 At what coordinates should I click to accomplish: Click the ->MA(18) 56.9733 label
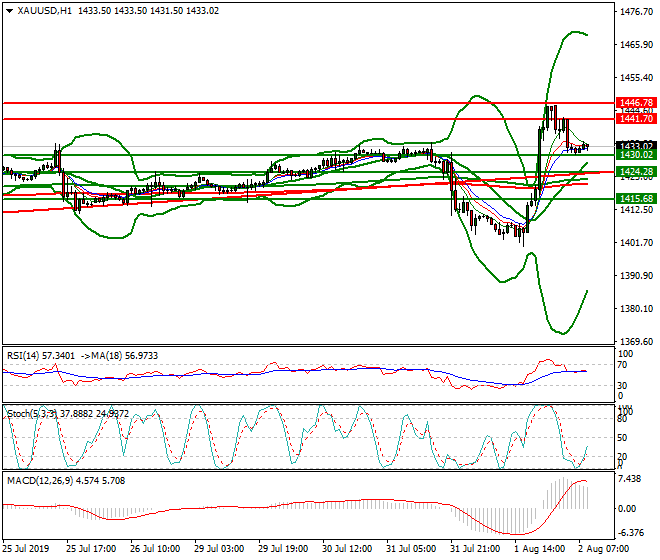120,356
